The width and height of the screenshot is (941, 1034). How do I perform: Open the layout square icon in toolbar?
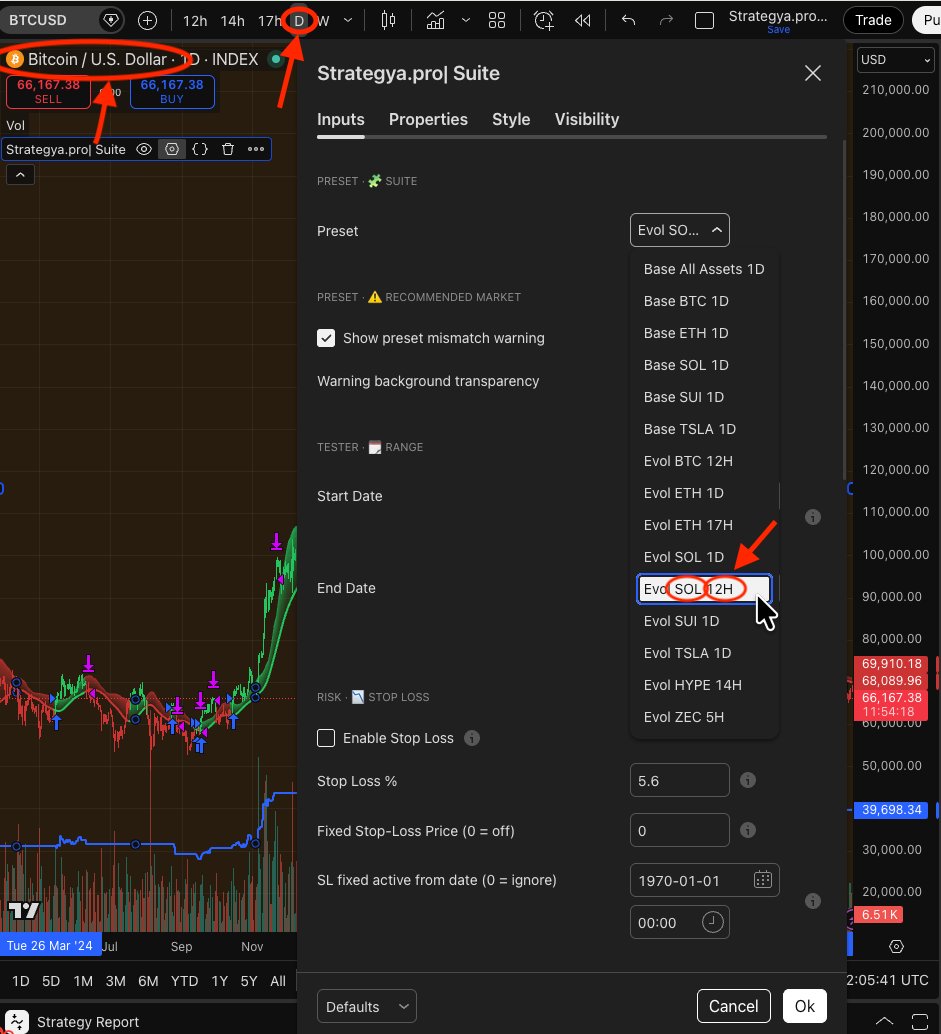coord(704,20)
